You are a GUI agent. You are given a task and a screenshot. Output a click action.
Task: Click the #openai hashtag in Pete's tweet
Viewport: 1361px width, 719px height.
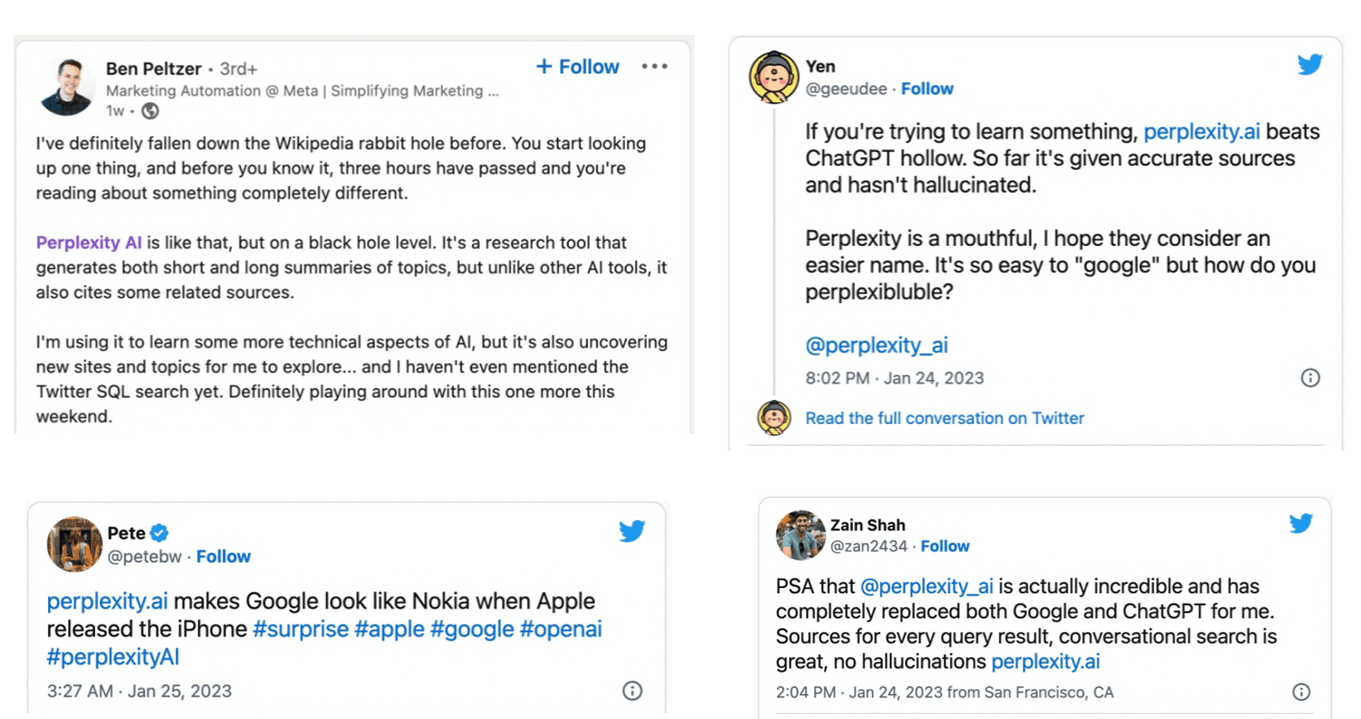561,629
